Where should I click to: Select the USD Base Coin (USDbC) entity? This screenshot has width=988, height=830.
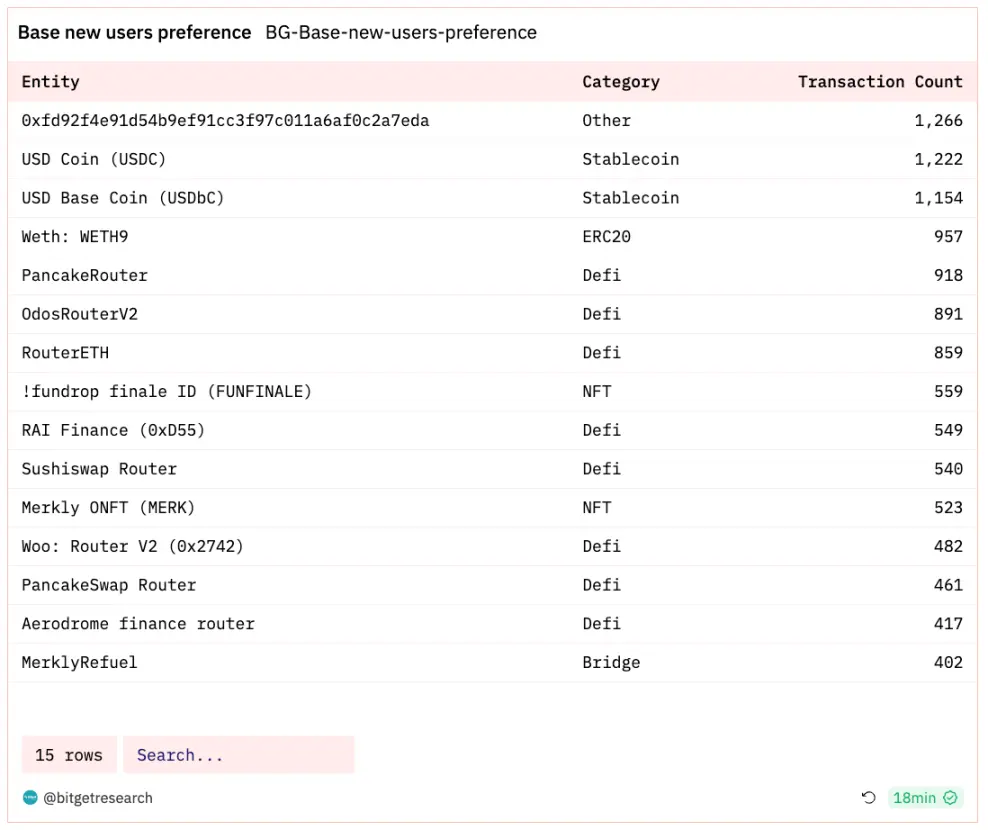[x=123, y=197]
